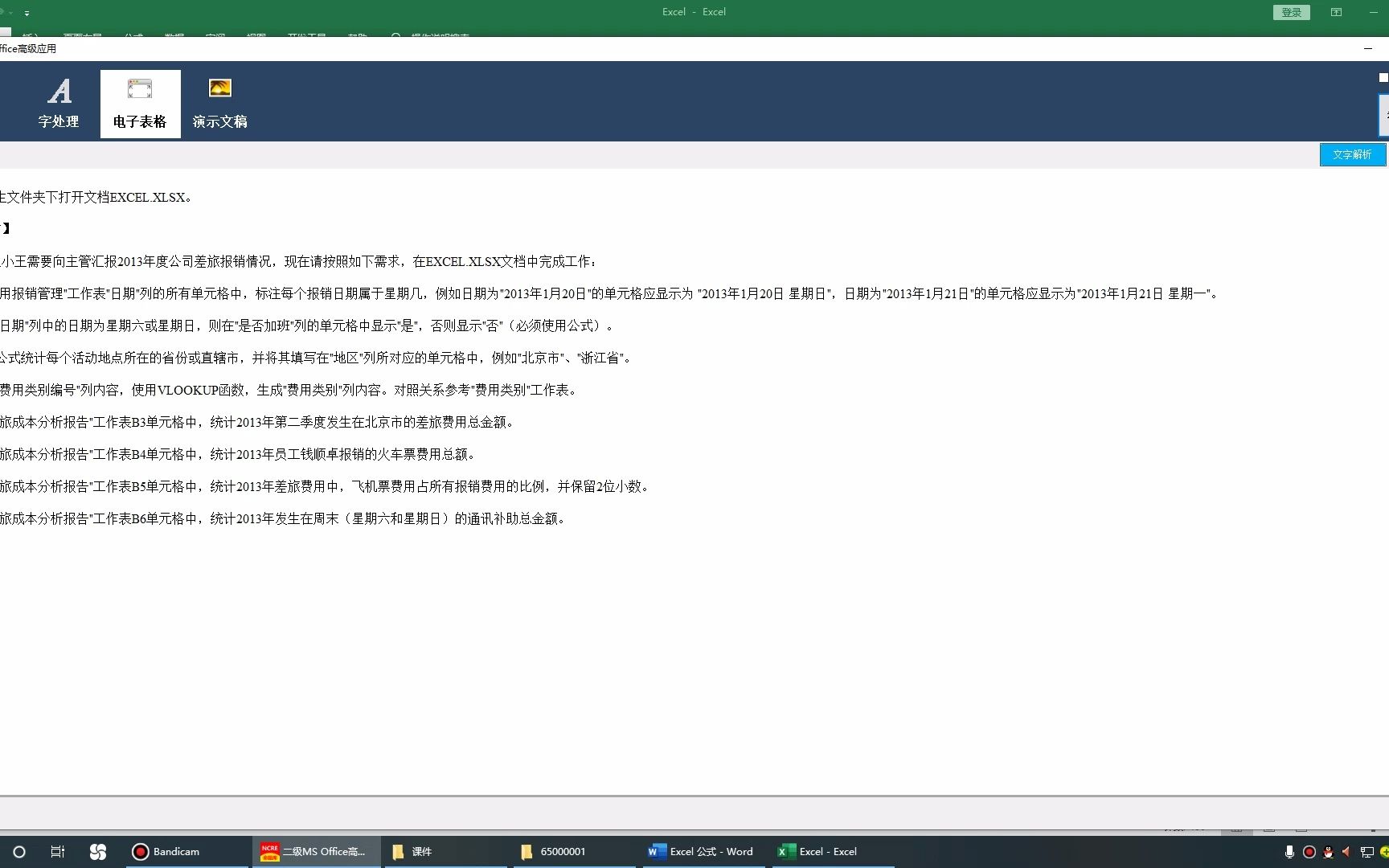The image size is (1389, 868).
Task: Open the Windows Start menu
Action: (x=18, y=852)
